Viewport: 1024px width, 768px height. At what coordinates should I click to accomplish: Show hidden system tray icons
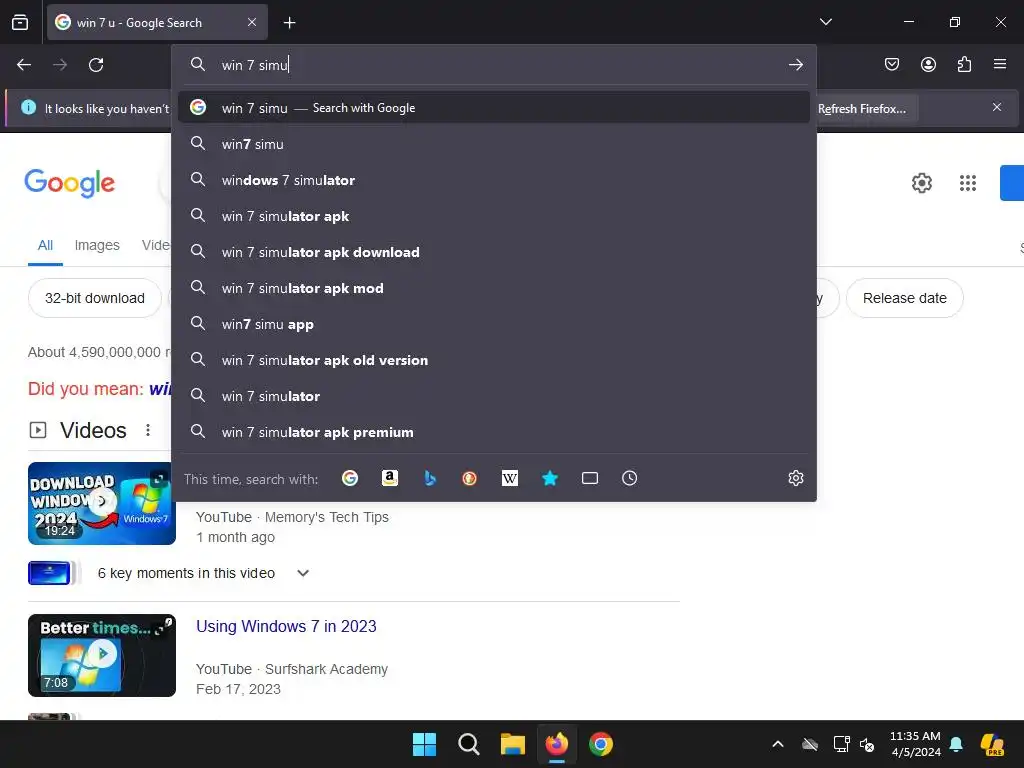(777, 744)
